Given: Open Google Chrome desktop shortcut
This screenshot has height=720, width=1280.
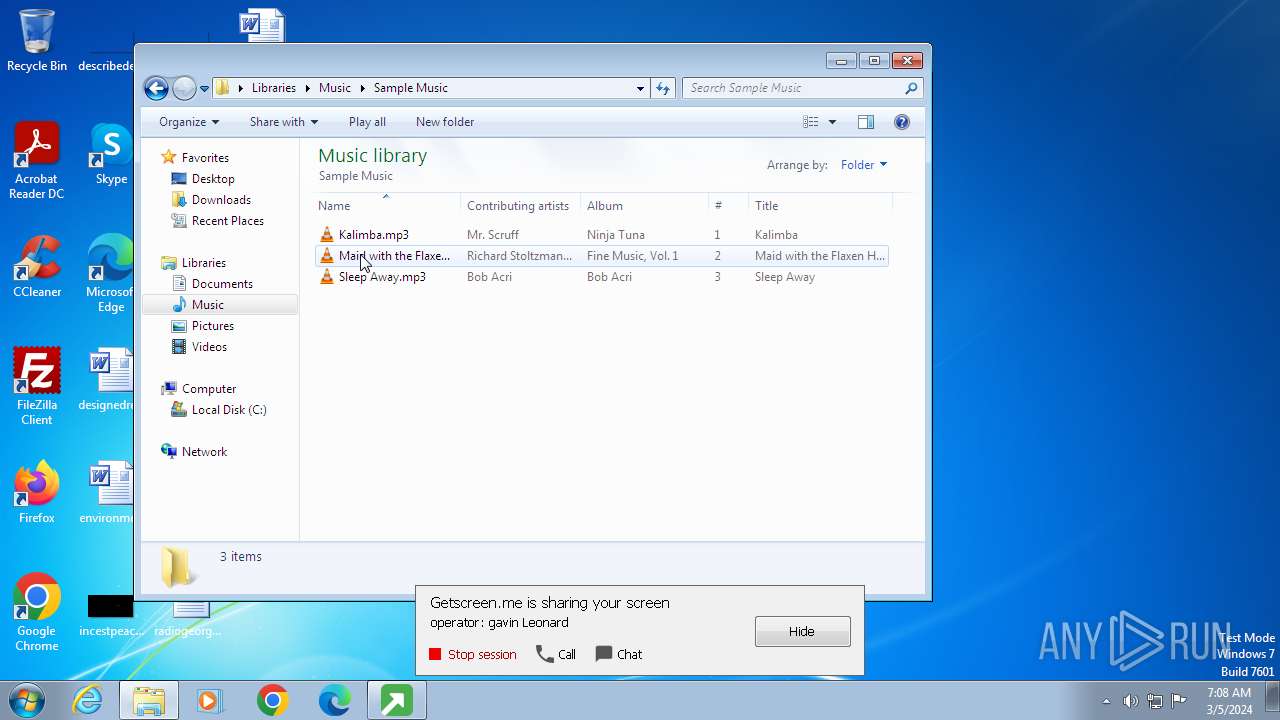Looking at the screenshot, I should [37, 612].
